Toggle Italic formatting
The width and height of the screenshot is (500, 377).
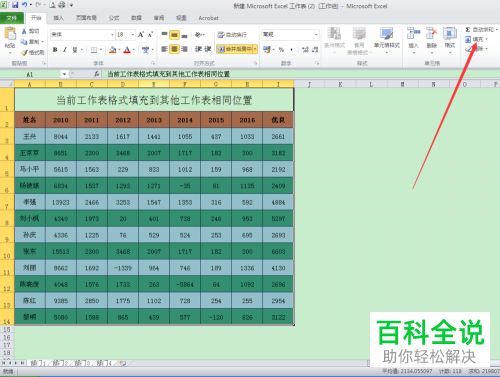[x=65, y=50]
